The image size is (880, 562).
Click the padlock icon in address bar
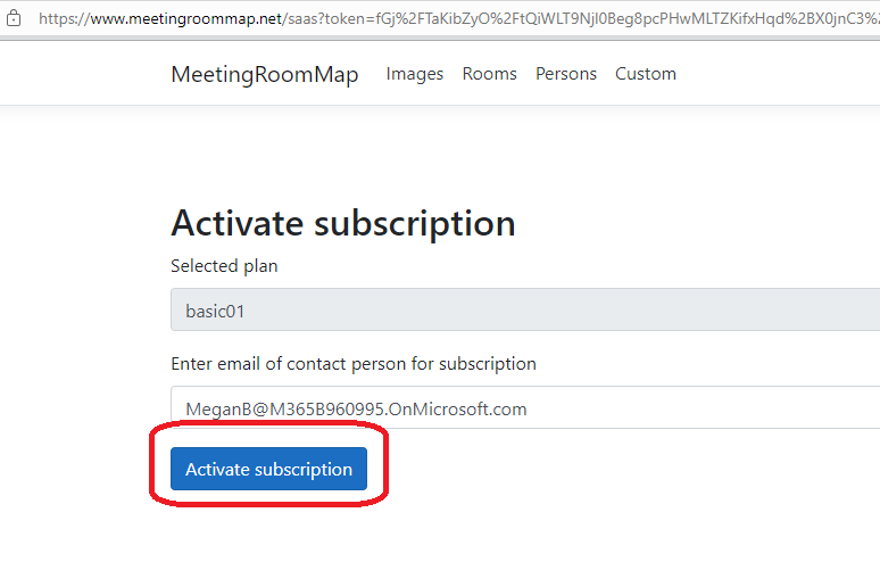tap(14, 19)
